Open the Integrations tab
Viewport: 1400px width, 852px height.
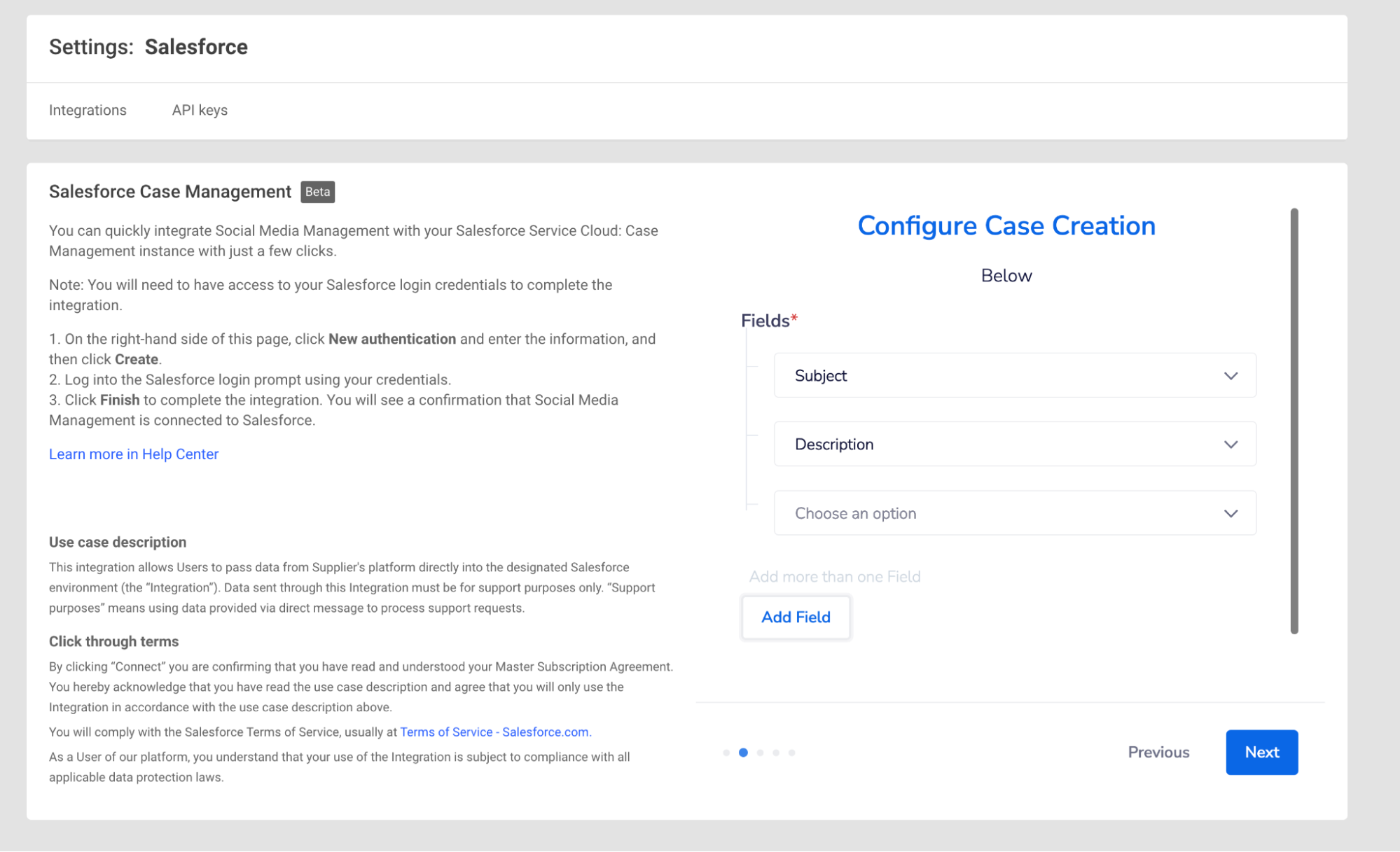pos(88,110)
